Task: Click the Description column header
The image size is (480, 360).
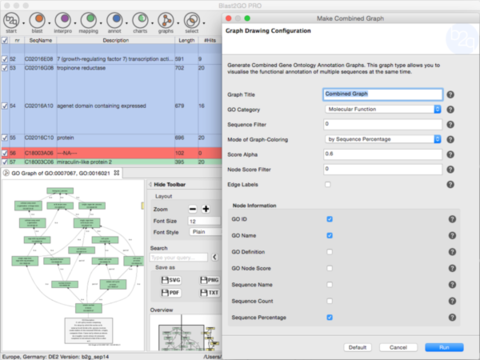Action: click(115, 40)
